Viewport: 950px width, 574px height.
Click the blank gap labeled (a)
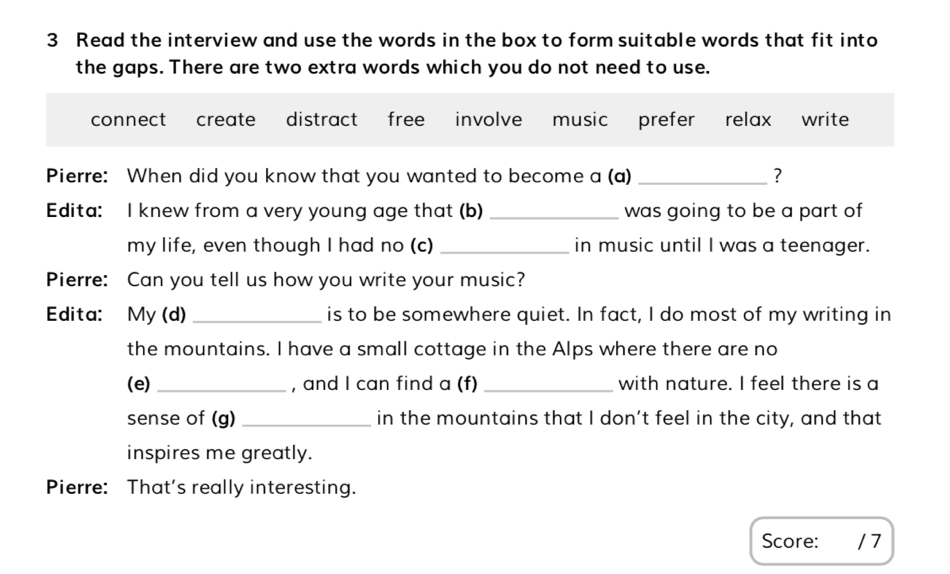coord(697,178)
